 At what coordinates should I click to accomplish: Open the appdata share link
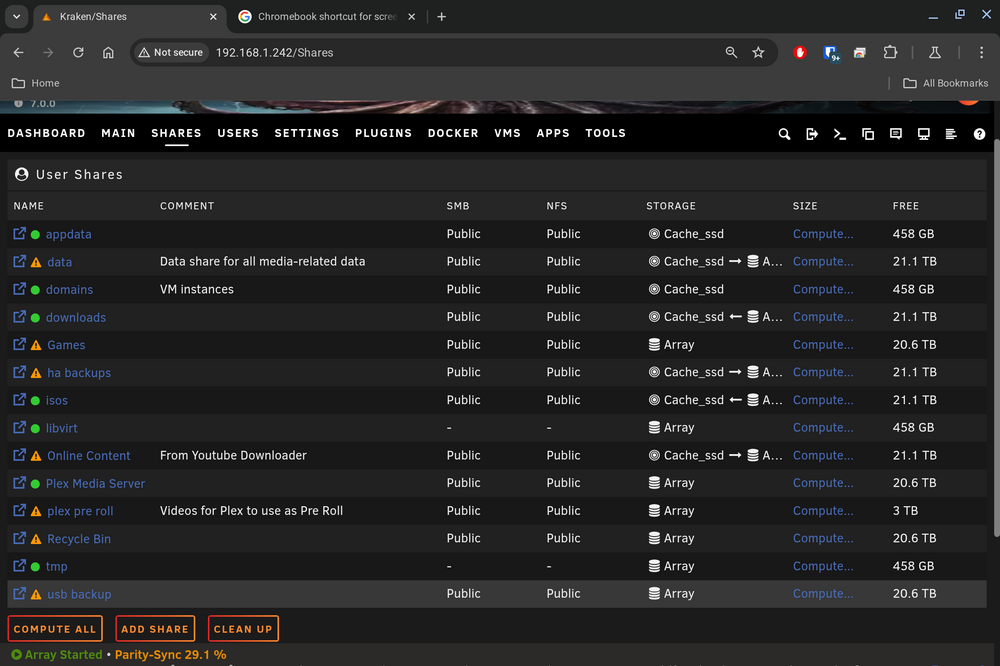pyautogui.click(x=68, y=234)
